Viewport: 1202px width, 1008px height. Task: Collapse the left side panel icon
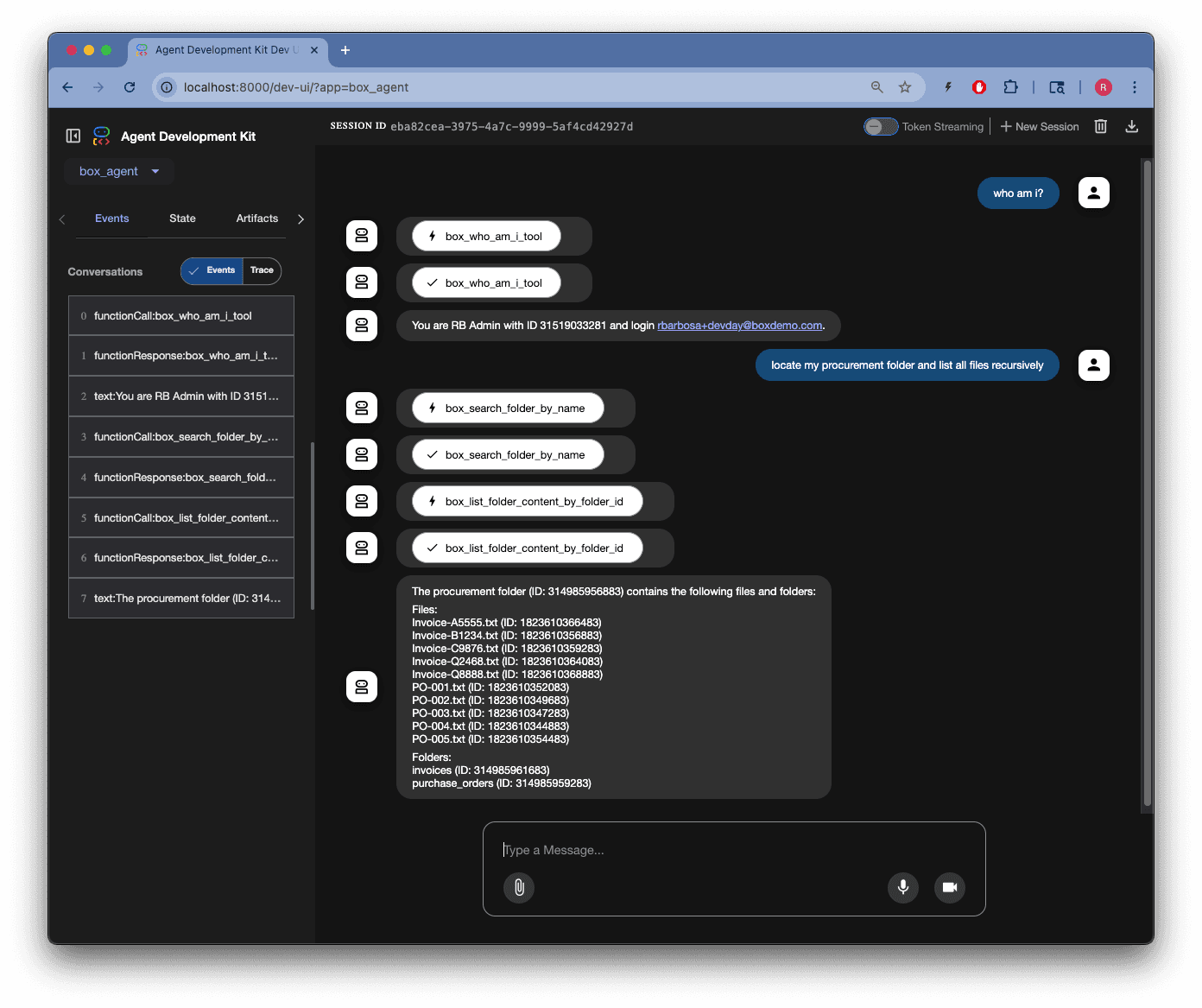point(73,136)
